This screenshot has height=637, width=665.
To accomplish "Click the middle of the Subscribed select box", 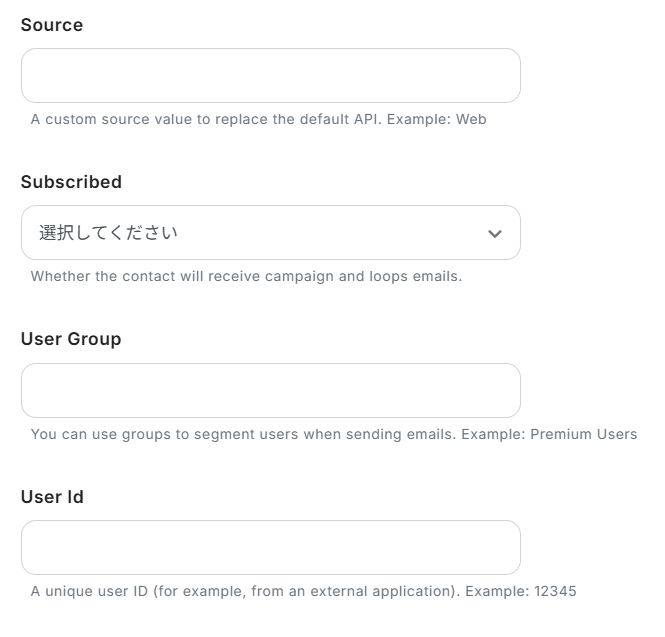I will click(x=271, y=233).
